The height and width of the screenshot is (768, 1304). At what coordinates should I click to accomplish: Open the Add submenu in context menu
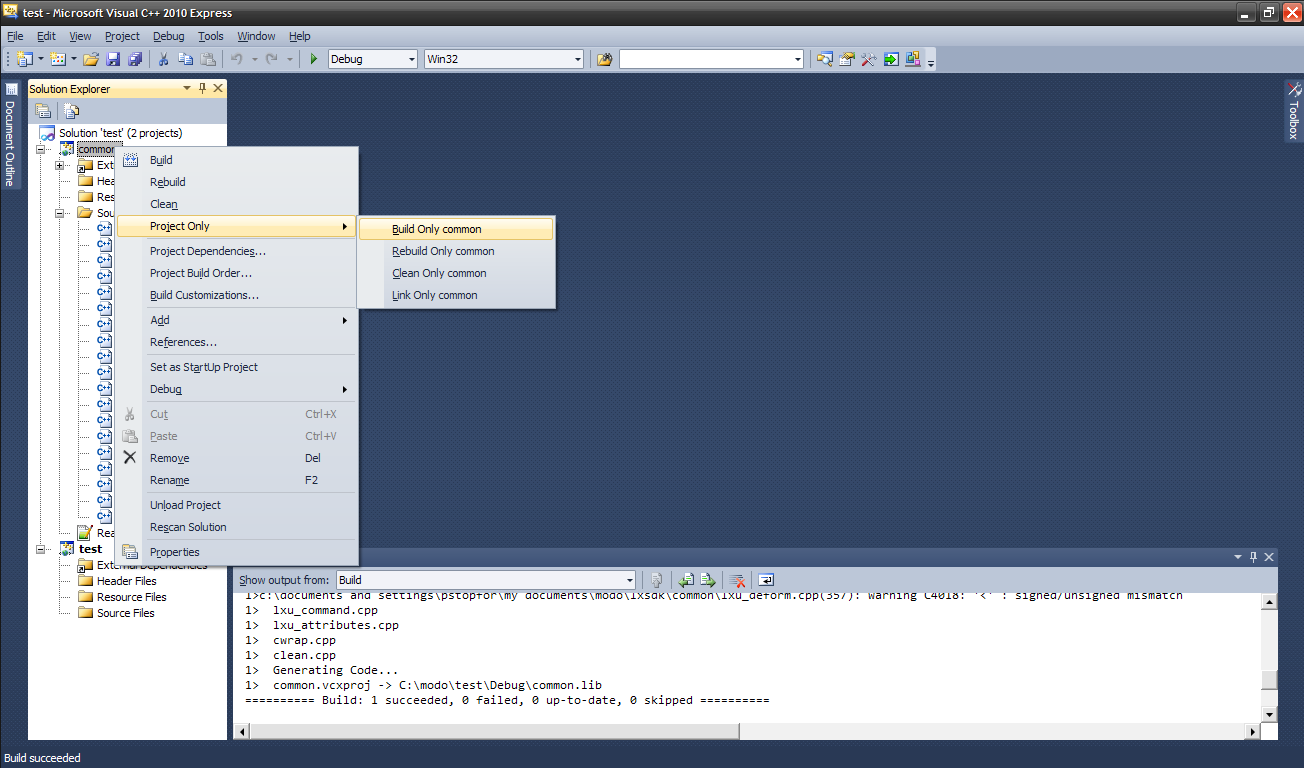(237, 320)
